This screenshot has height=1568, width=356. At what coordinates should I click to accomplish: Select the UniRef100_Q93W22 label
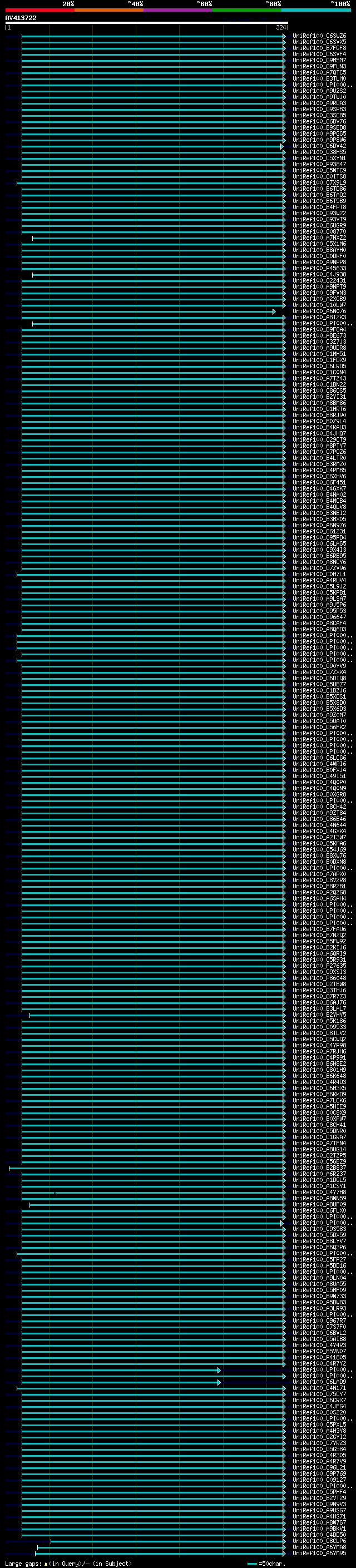[x=319, y=213]
